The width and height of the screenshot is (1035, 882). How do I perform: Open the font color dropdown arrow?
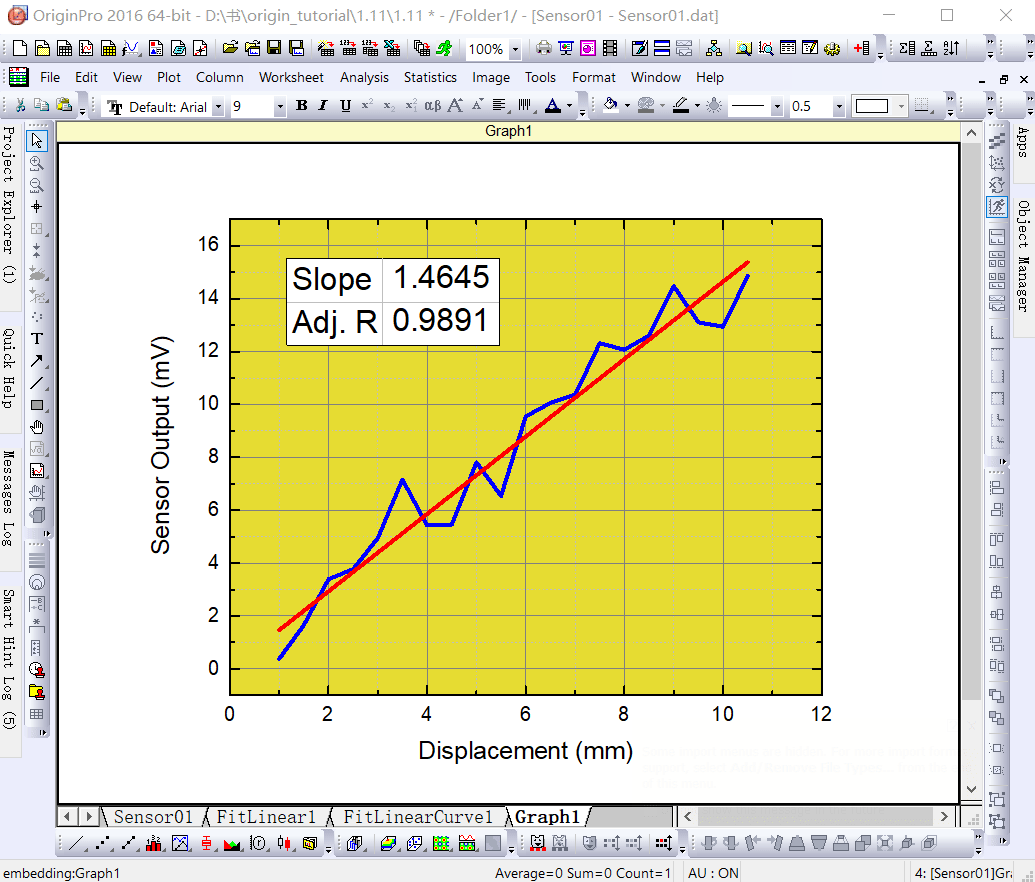point(569,106)
